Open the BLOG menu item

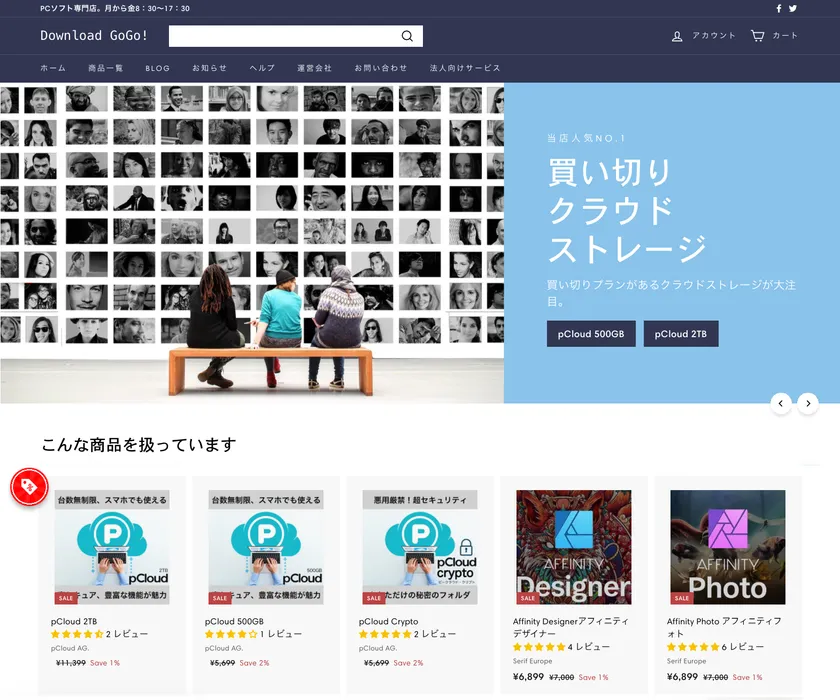click(x=158, y=69)
